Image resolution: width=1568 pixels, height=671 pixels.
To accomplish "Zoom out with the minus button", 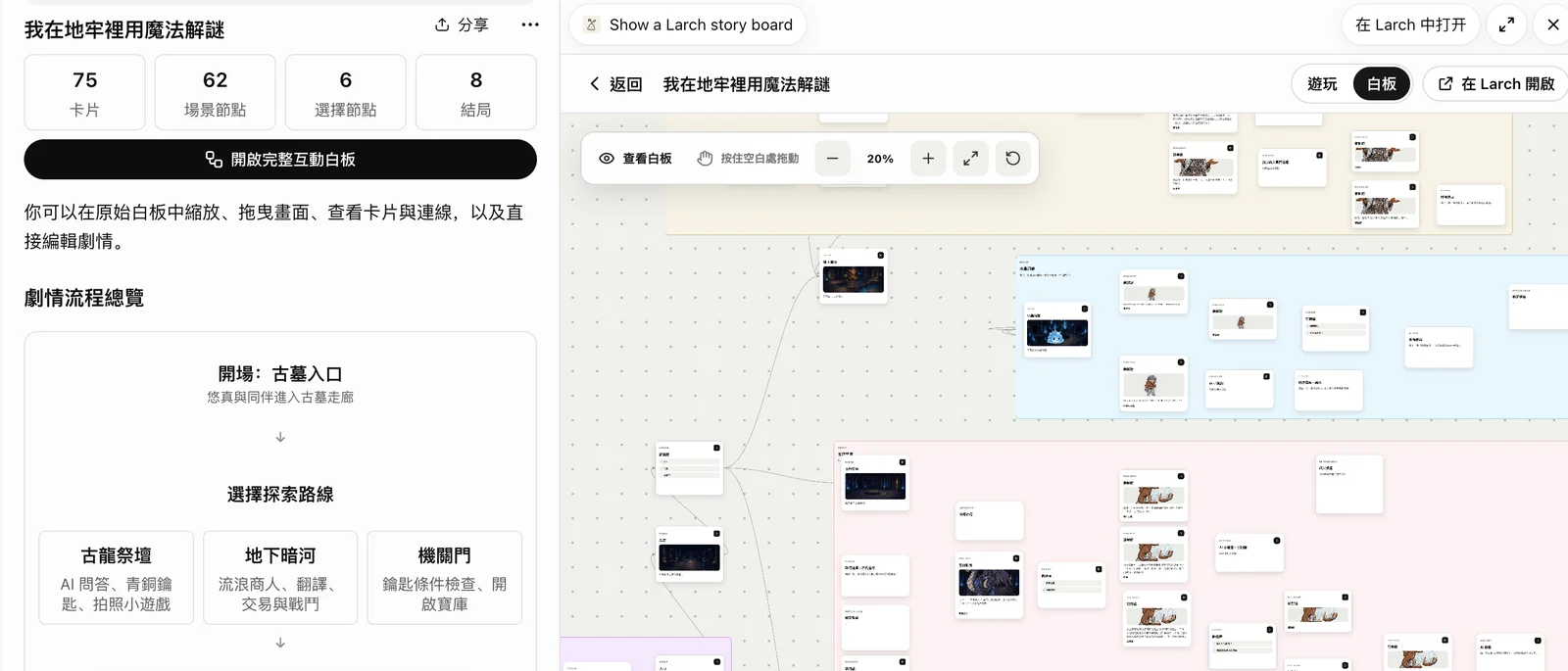I will click(x=832, y=159).
